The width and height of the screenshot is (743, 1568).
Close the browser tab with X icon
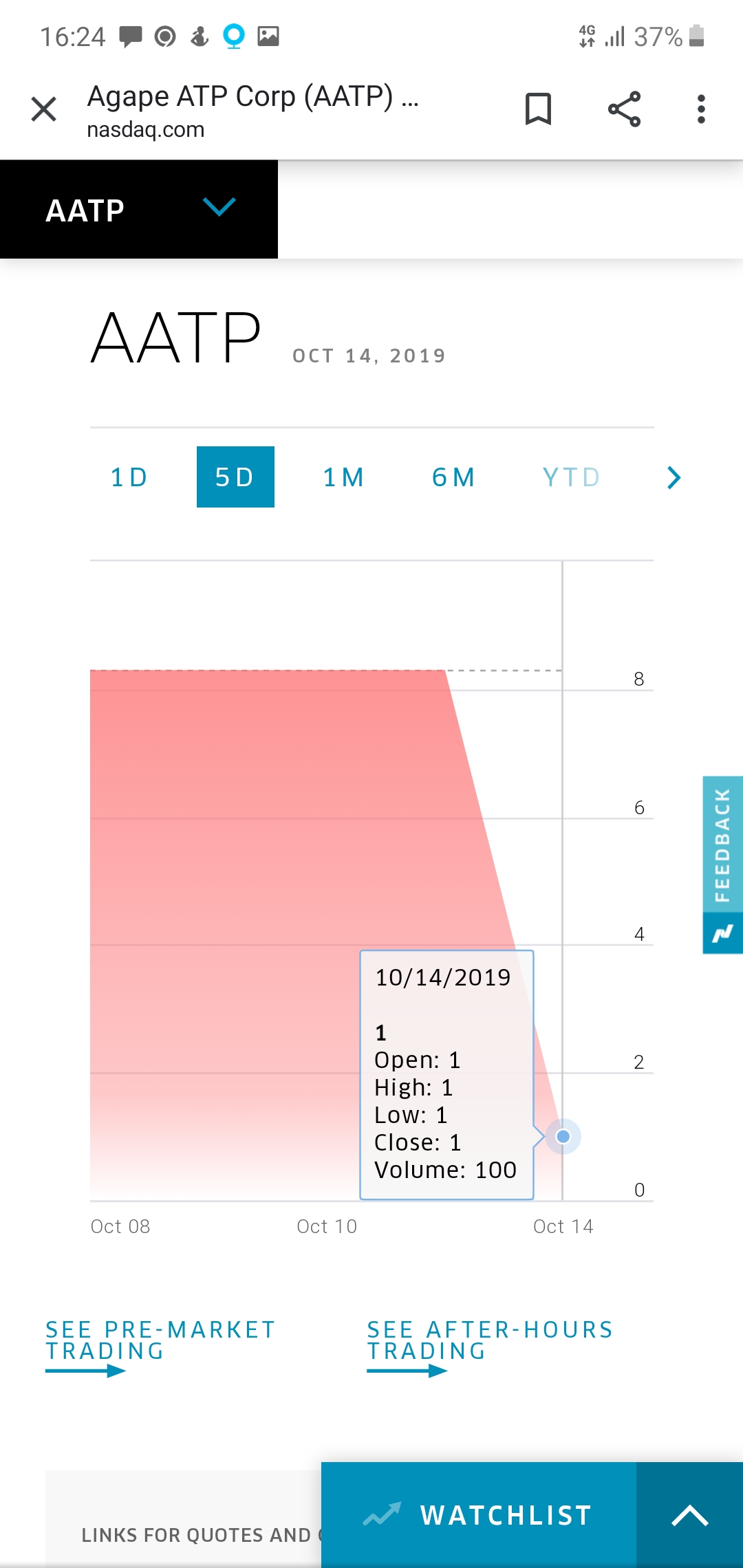tap(44, 109)
